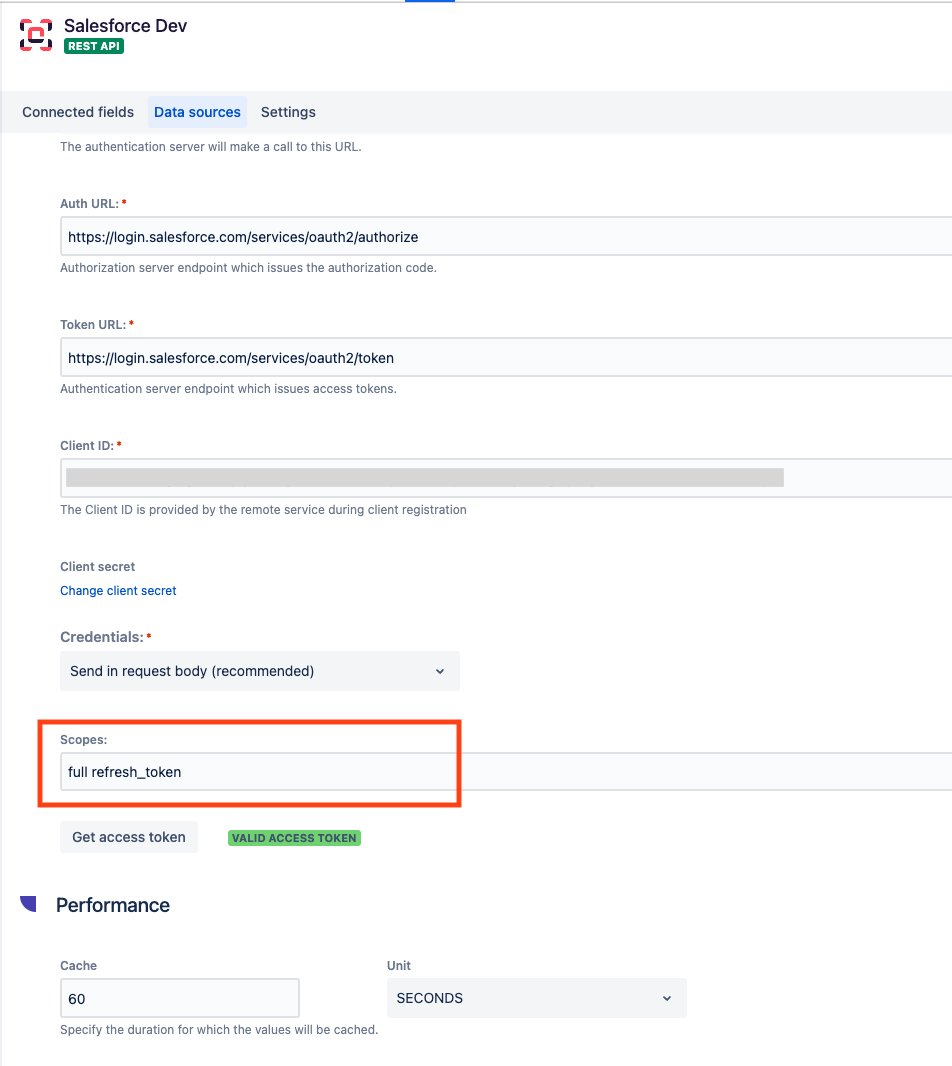Select the Data sources tab

coord(197,112)
